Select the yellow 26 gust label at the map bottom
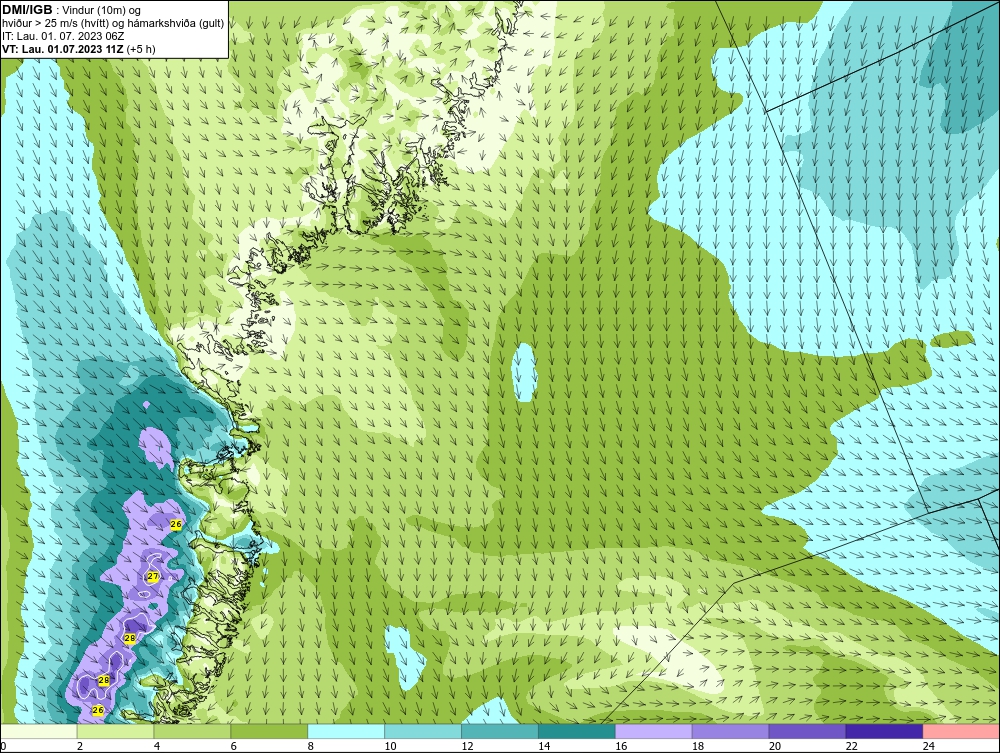The image size is (1000, 753). (x=98, y=710)
